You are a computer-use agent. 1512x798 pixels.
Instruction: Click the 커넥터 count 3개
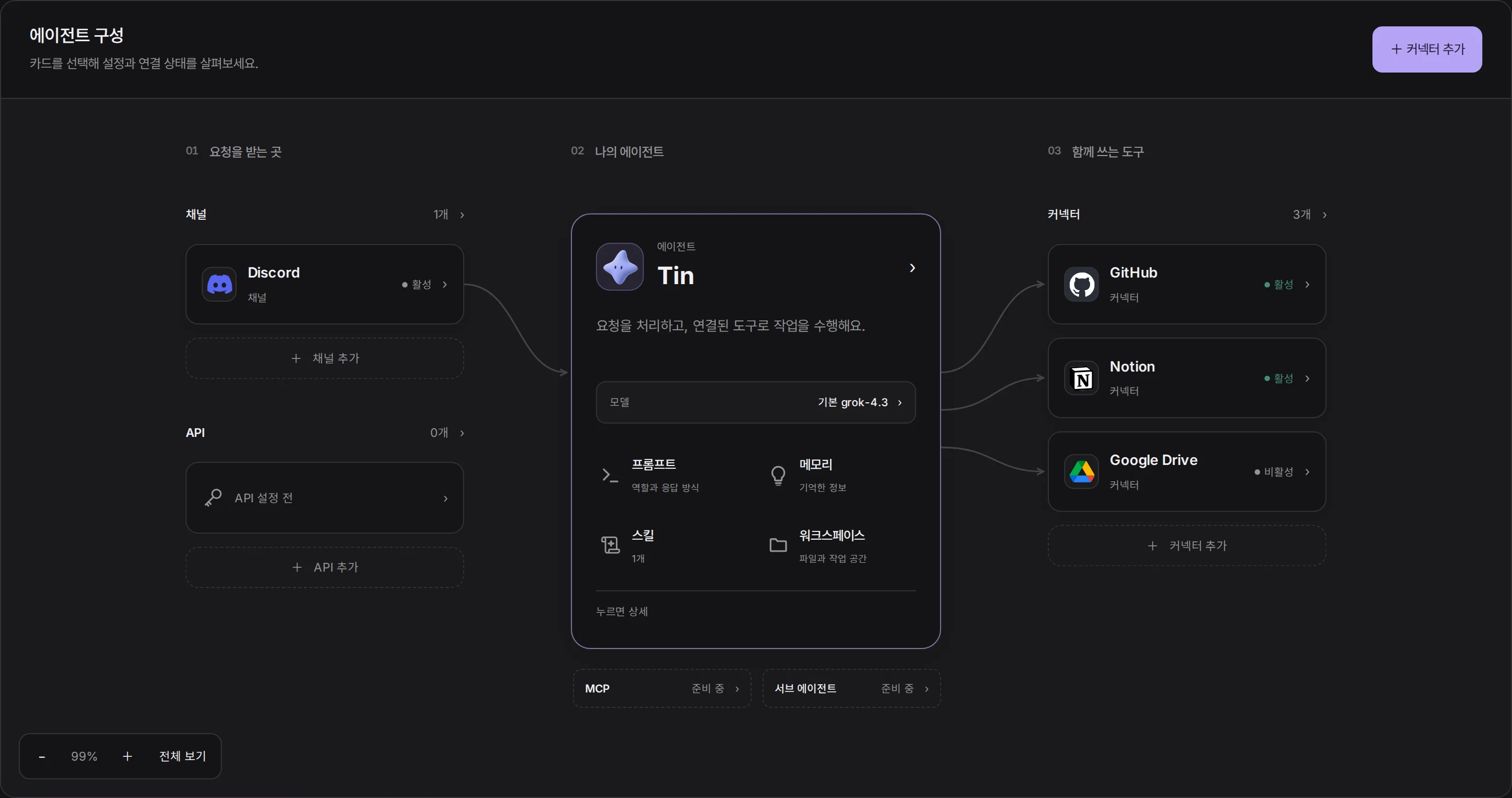pos(1302,215)
